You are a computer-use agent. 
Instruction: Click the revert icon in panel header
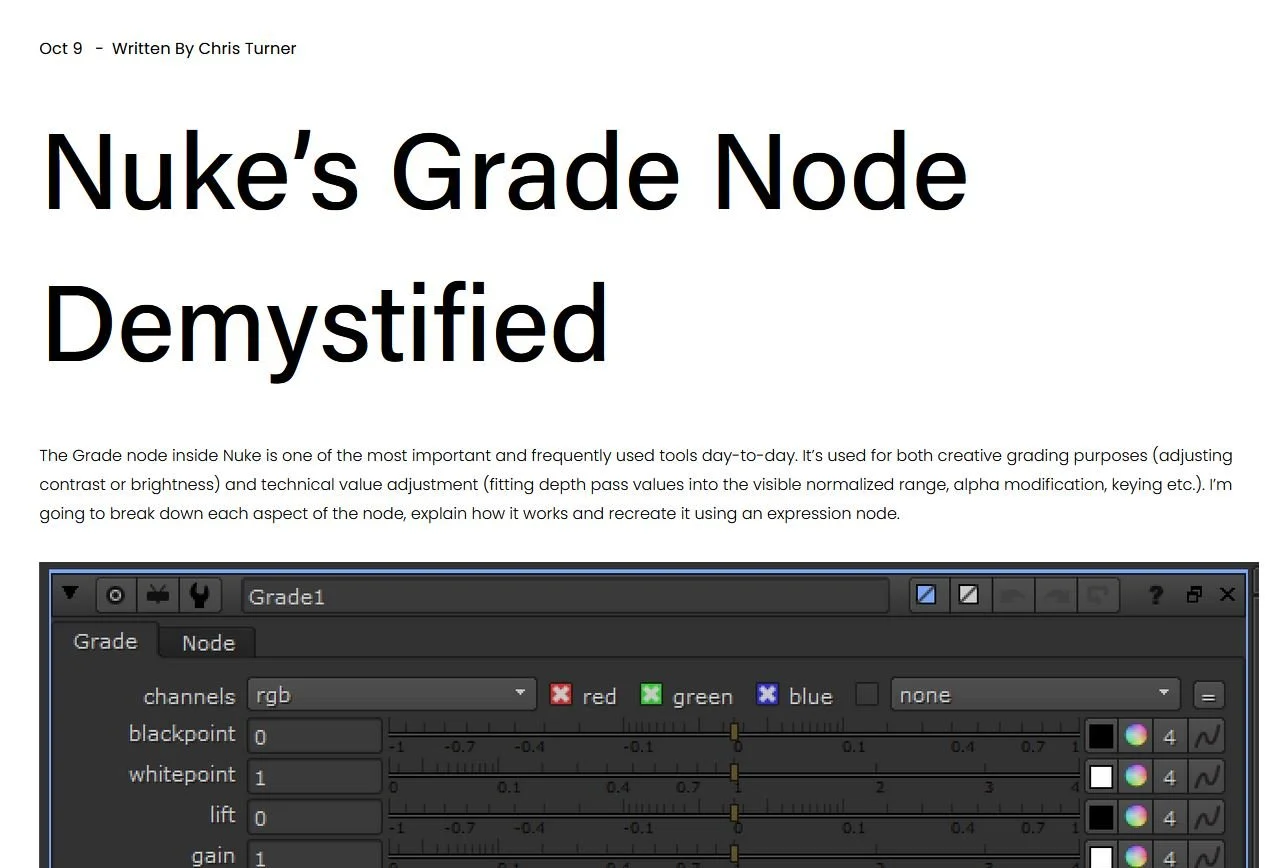1097,595
